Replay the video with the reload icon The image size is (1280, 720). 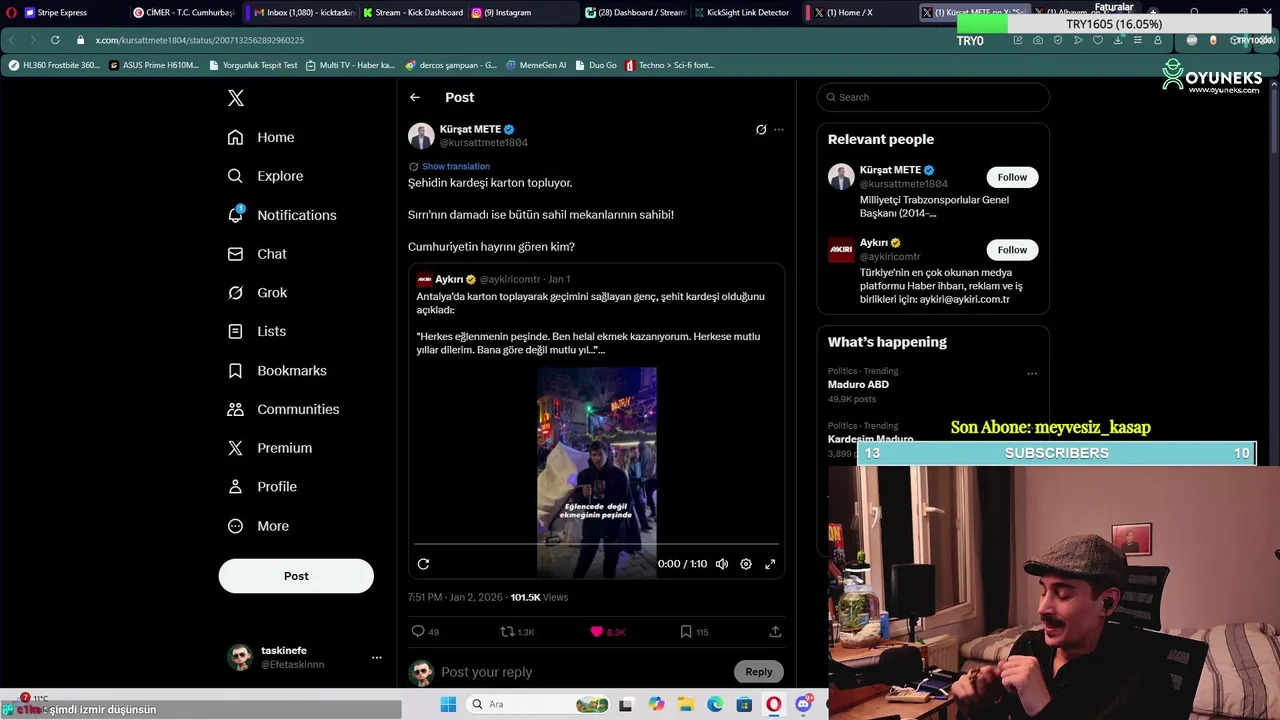(423, 564)
